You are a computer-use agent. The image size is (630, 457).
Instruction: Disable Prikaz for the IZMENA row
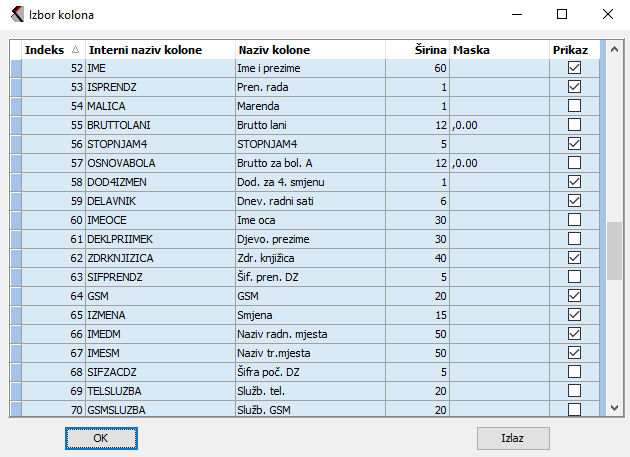(574, 315)
